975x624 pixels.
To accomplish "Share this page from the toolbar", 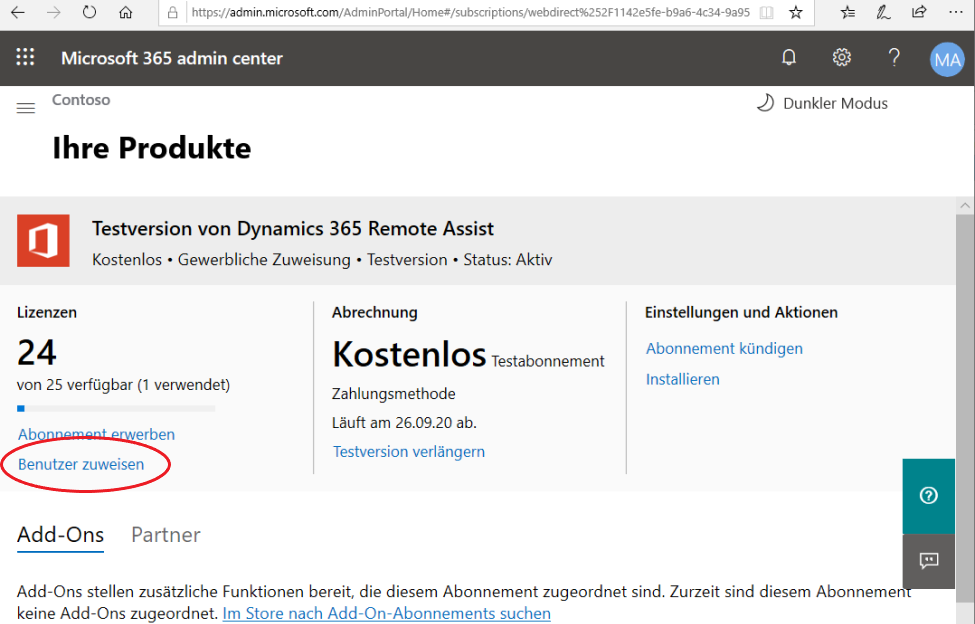I will (919, 12).
